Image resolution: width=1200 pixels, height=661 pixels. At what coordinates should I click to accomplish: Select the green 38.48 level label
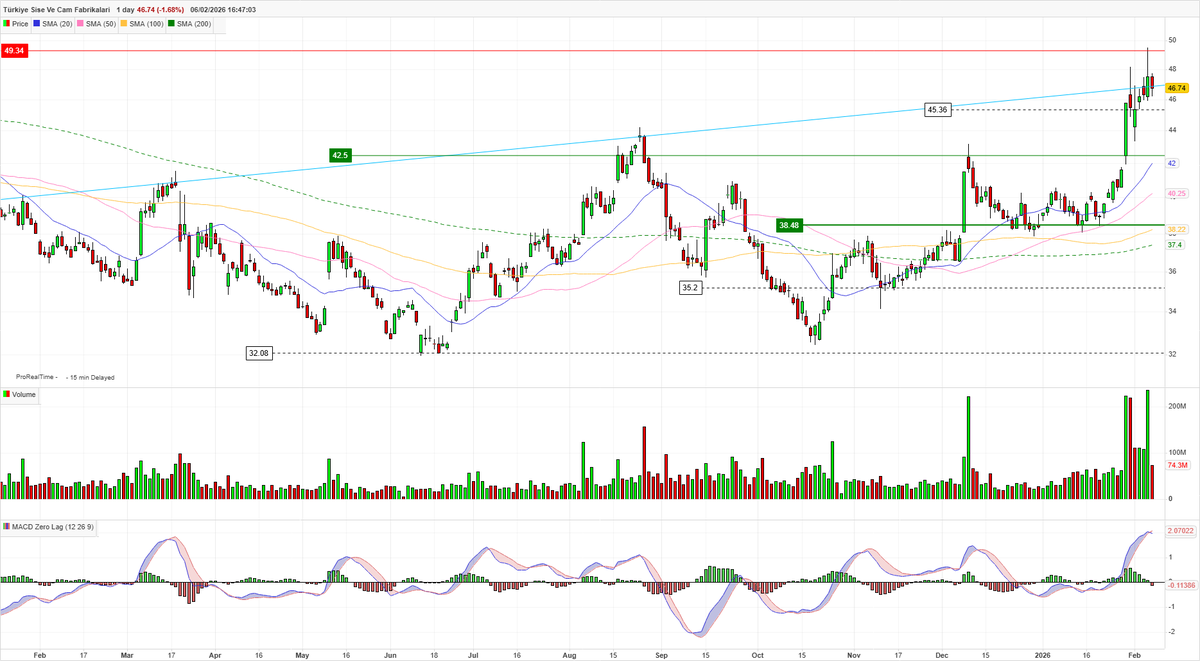pos(789,226)
